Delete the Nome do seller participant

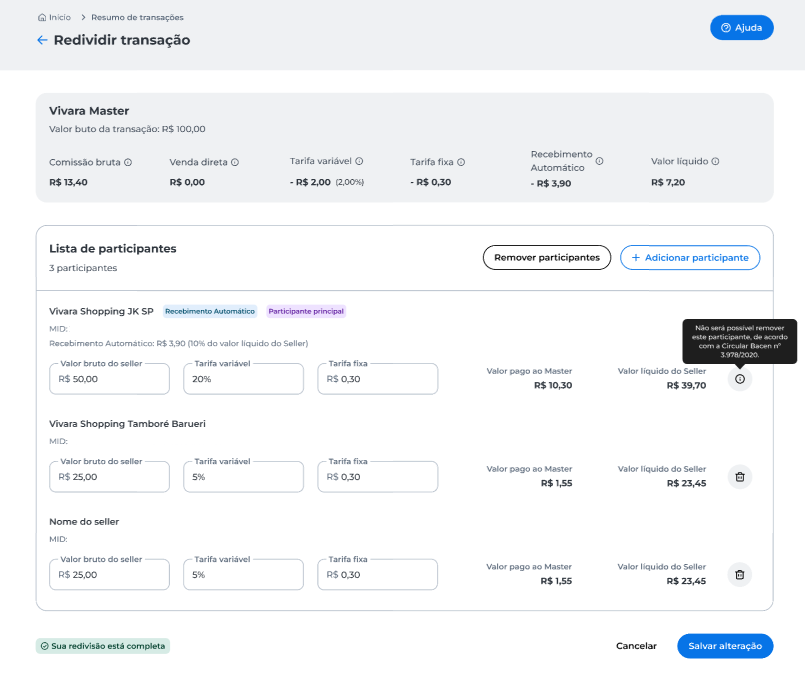[x=740, y=575]
